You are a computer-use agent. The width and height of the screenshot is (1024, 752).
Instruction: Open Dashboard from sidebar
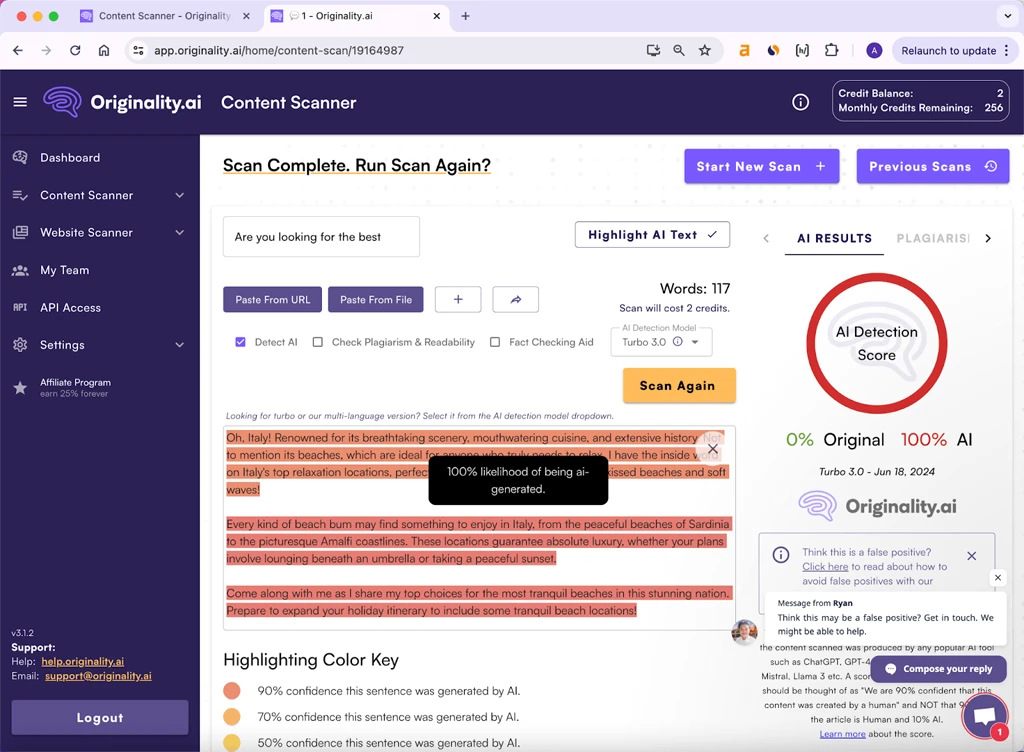point(70,157)
